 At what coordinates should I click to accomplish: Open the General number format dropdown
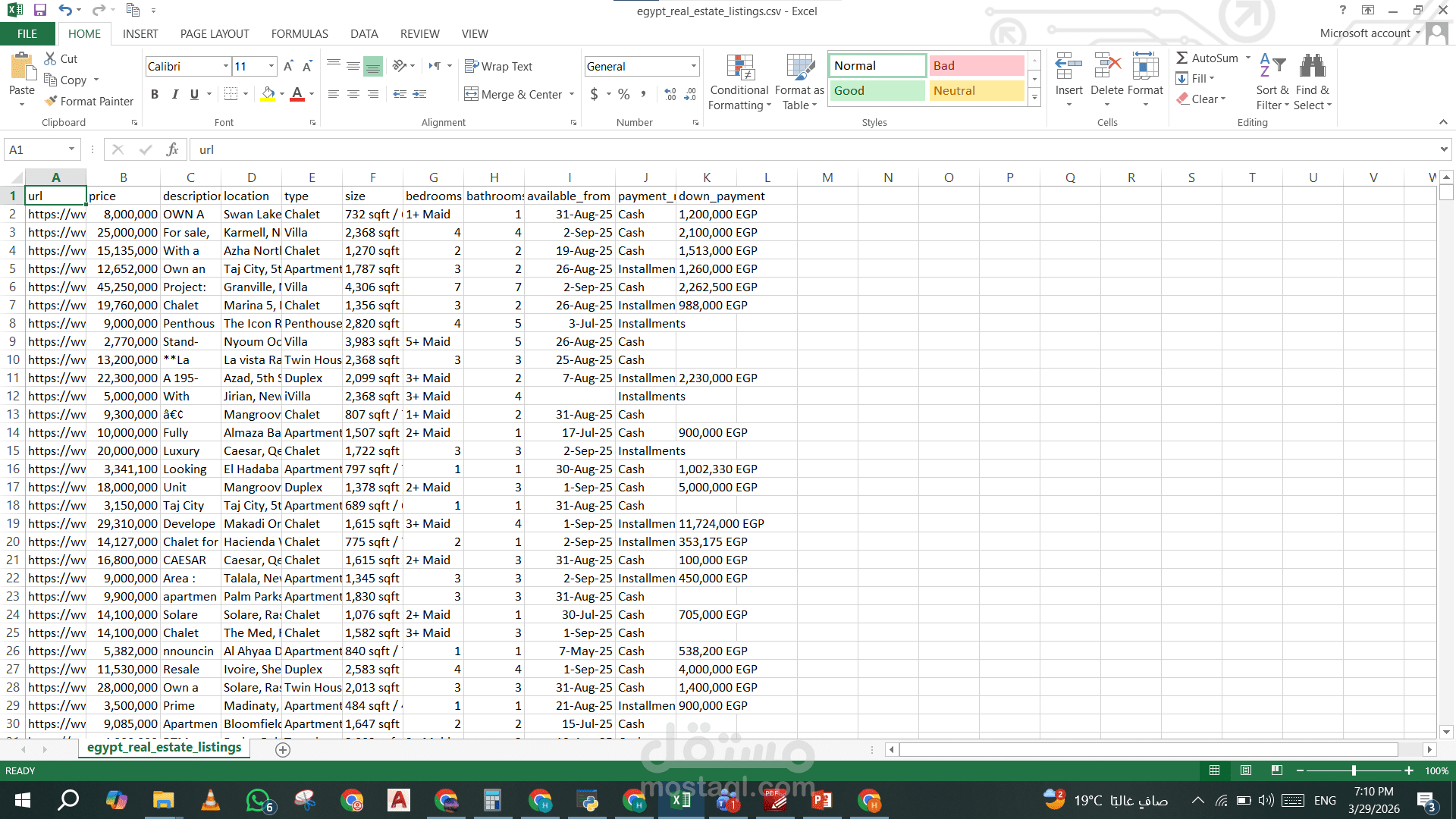[693, 67]
